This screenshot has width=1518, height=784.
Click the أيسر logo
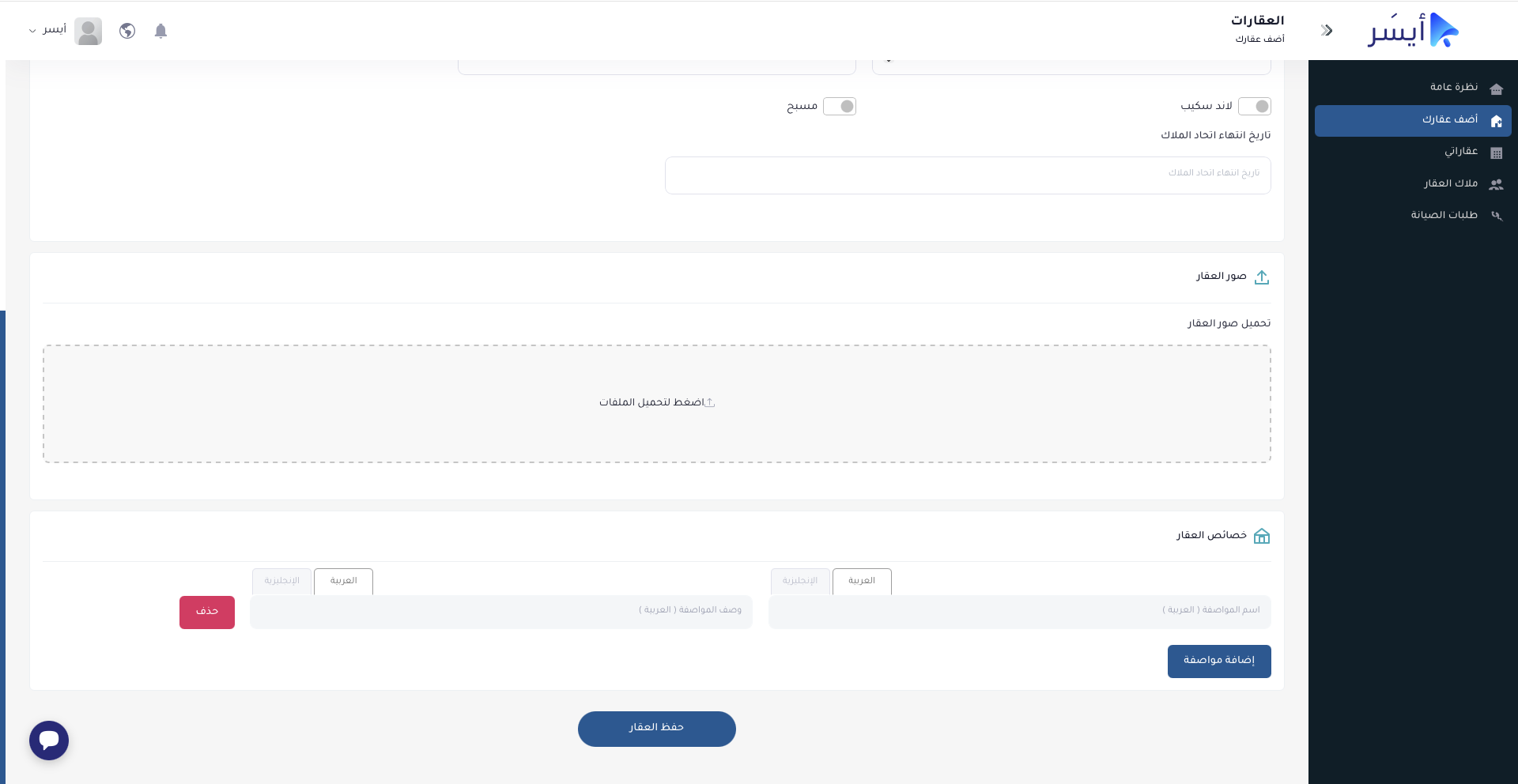[1413, 31]
